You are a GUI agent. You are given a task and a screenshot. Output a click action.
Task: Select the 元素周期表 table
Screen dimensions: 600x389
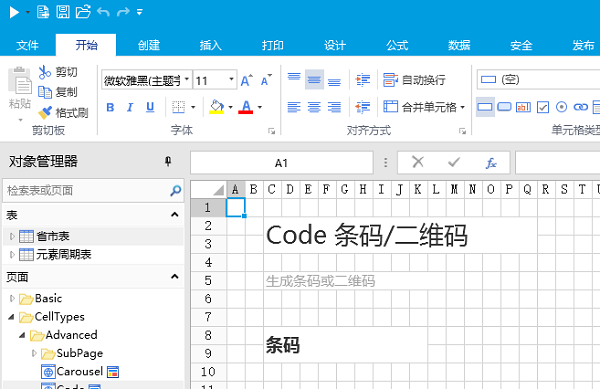[x=64, y=254]
